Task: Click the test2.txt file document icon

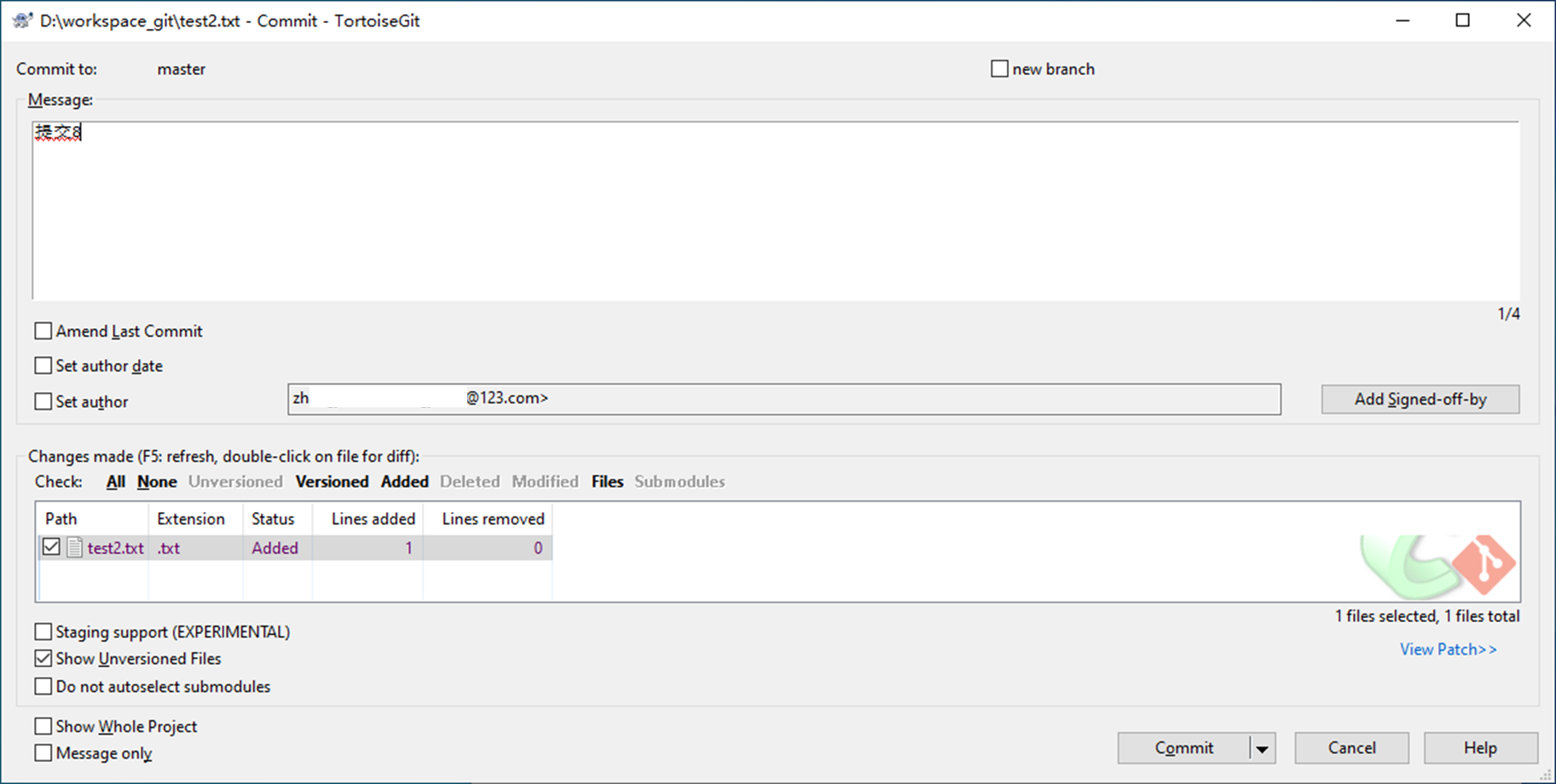Action: 75,548
